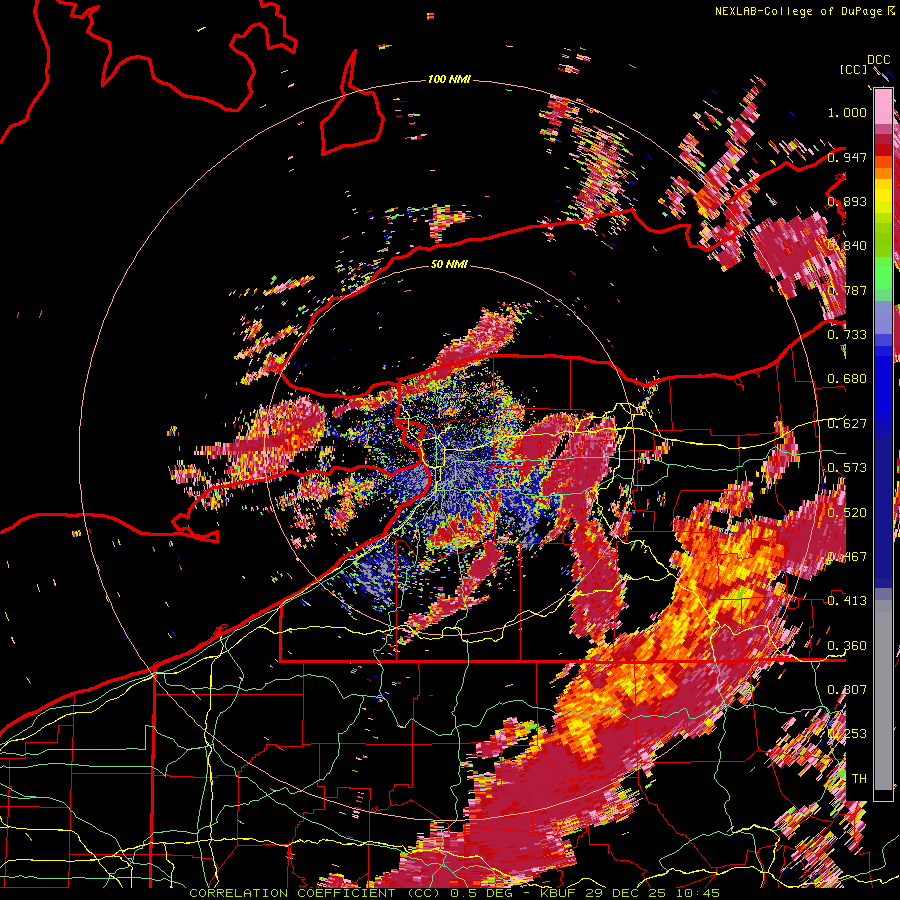Click the pink top segment of the color bar
Image resolution: width=900 pixels, height=900 pixels.
click(883, 107)
